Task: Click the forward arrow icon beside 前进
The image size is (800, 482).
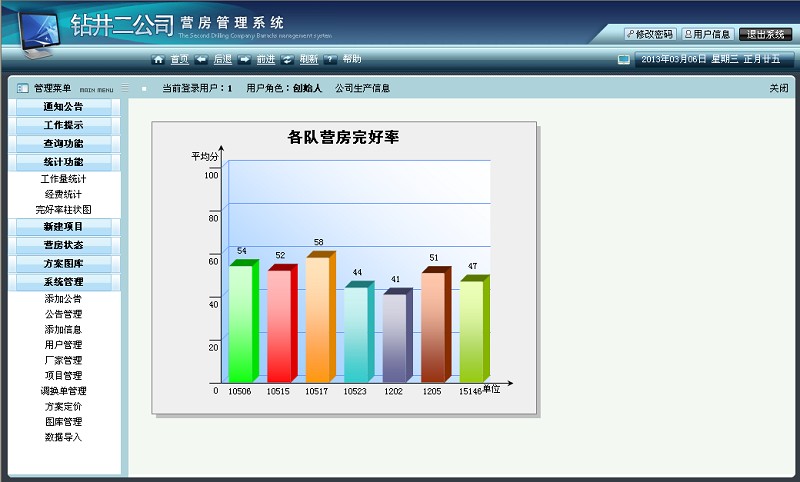Action: point(244,60)
